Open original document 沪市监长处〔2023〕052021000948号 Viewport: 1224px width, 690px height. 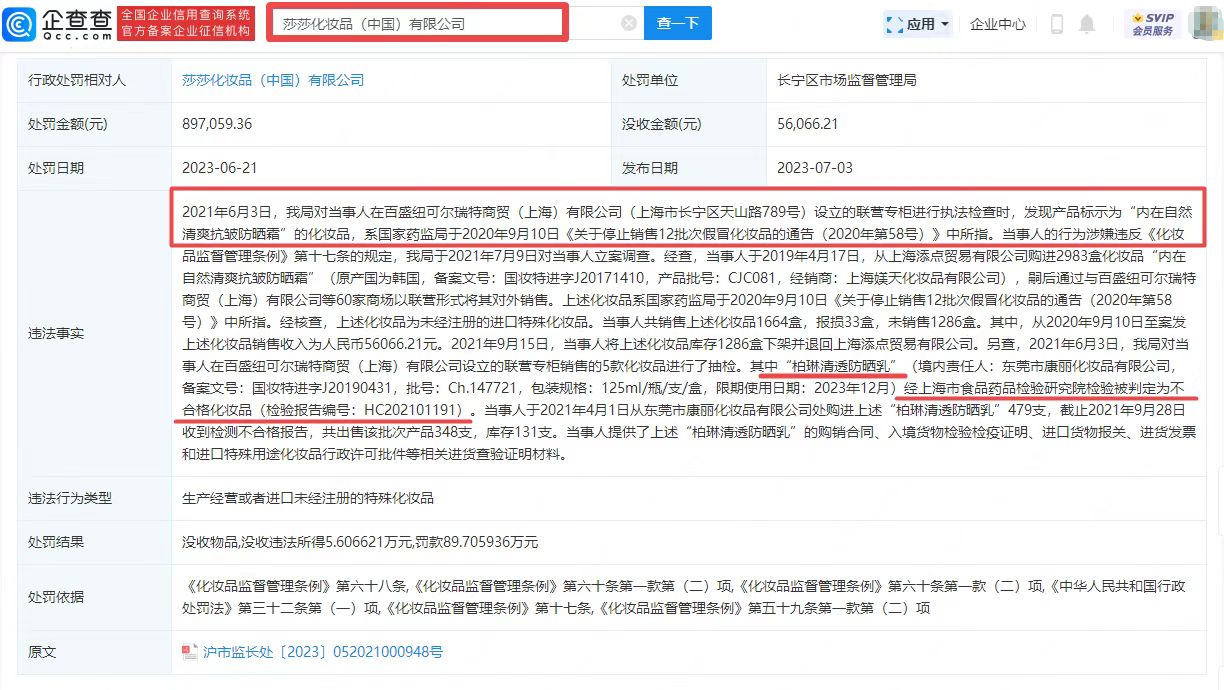pyautogui.click(x=322, y=652)
